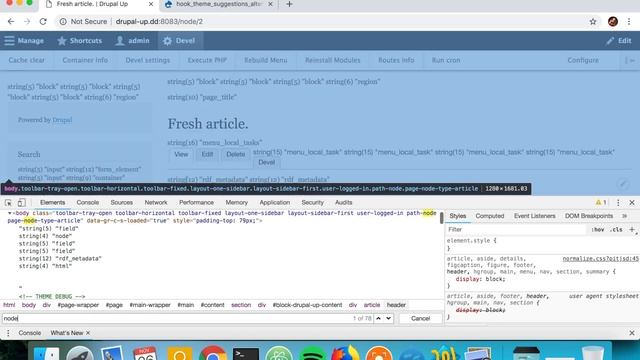Switch to the Network panel
Image resolution: width=640 pixels, height=360 pixels.
156,202
